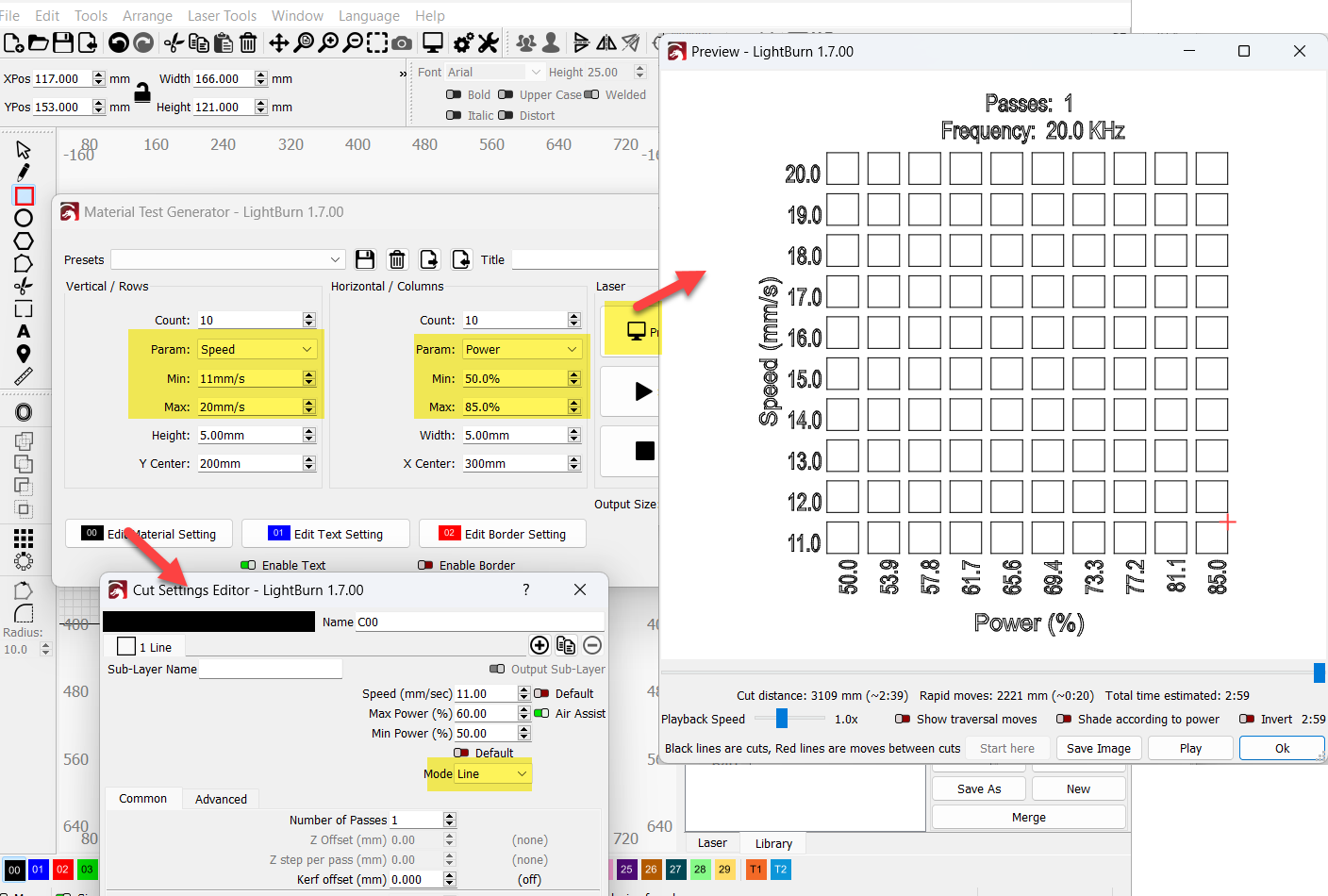Open Vertical Param dropdown showing Speed
Viewport: 1328px width, 896px height.
pos(257,349)
